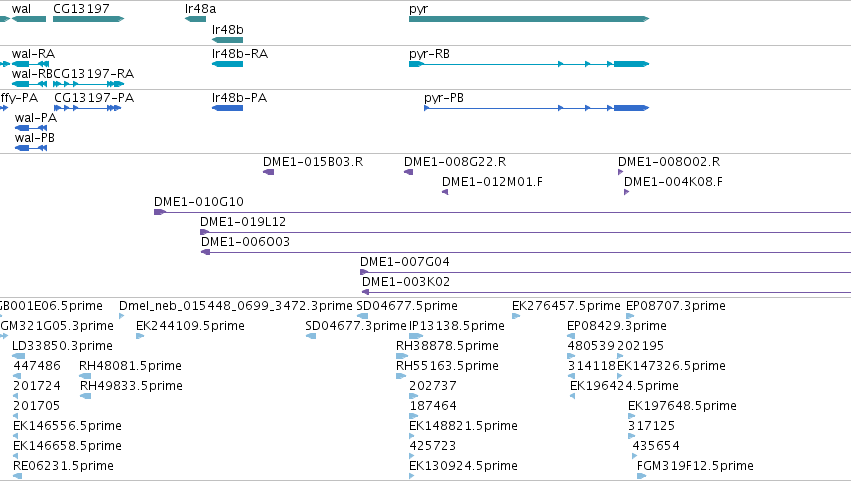Screen dimensions: 851x481
Task: Select the RH49833.5prime EST
Action: tap(86, 396)
